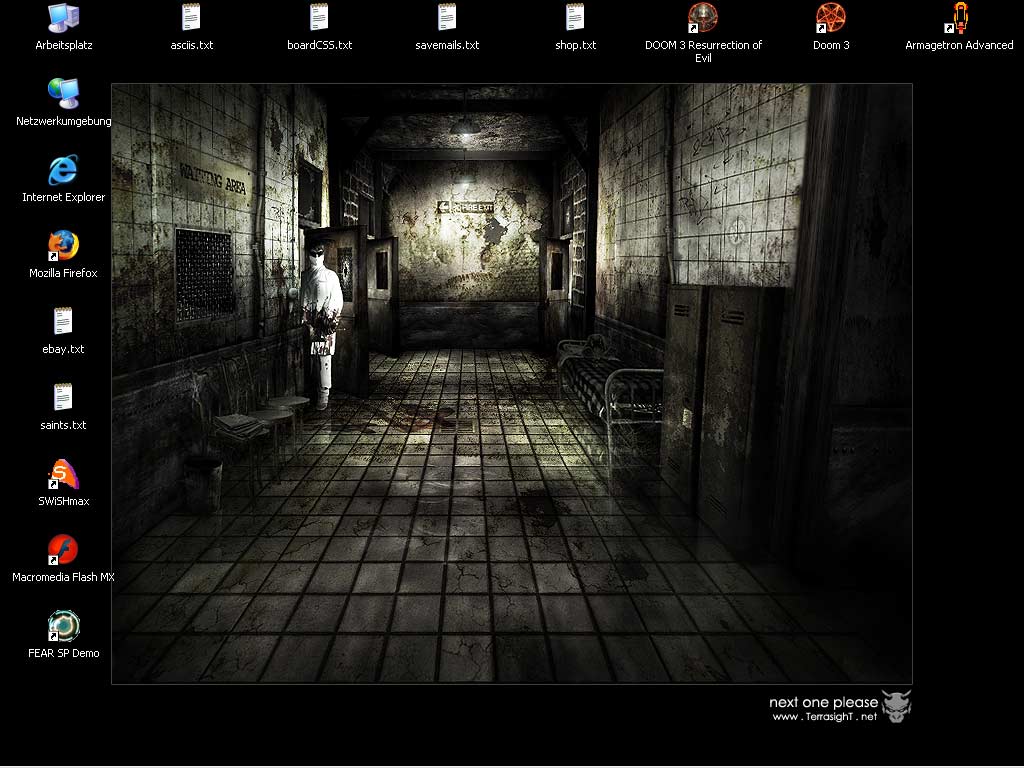Click the saints.txt file icon
Screen dimensions: 1024x768
coord(63,398)
